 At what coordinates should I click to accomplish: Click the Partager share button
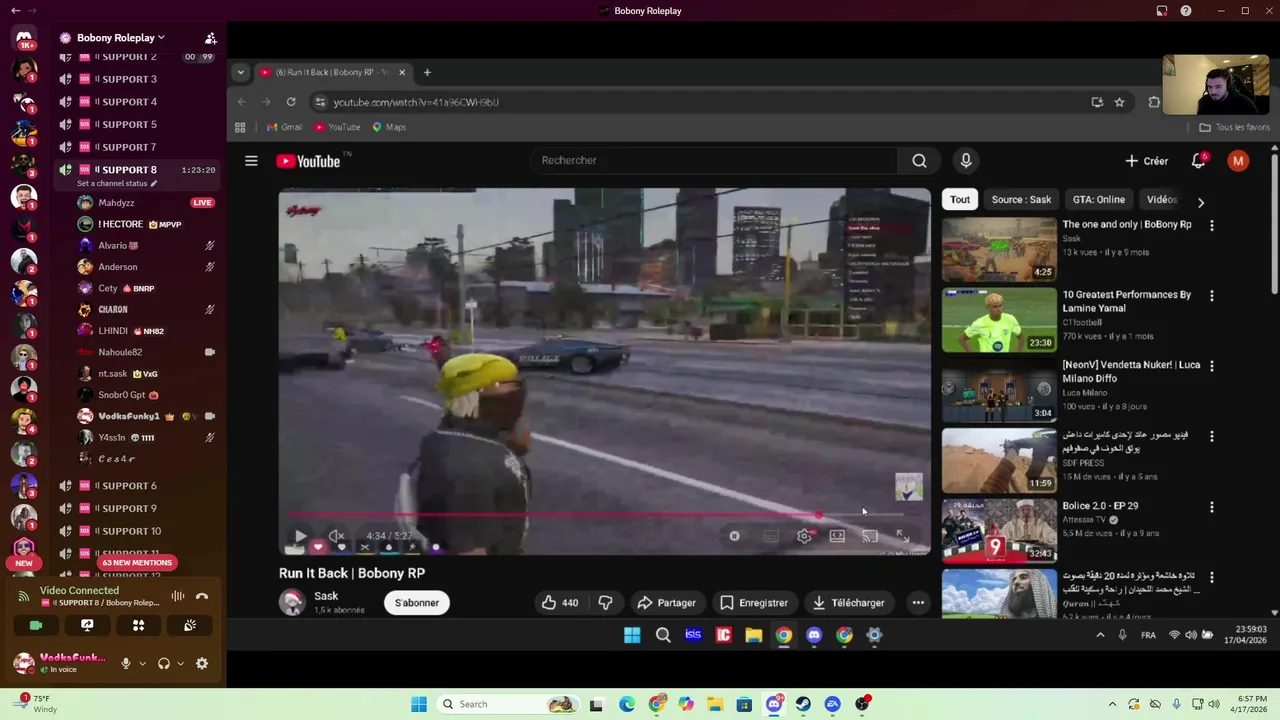666,603
